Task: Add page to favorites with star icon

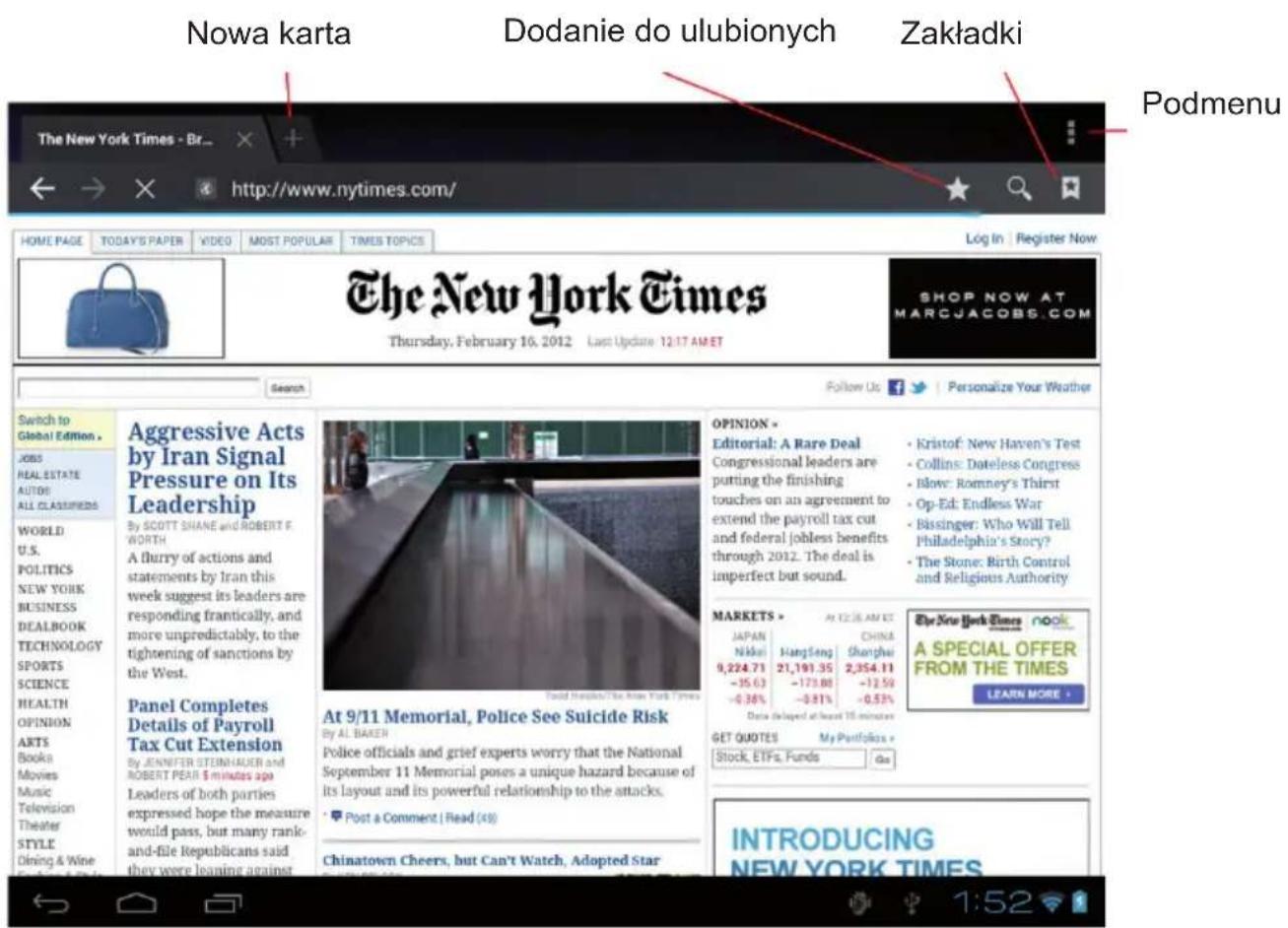Action: (x=957, y=189)
